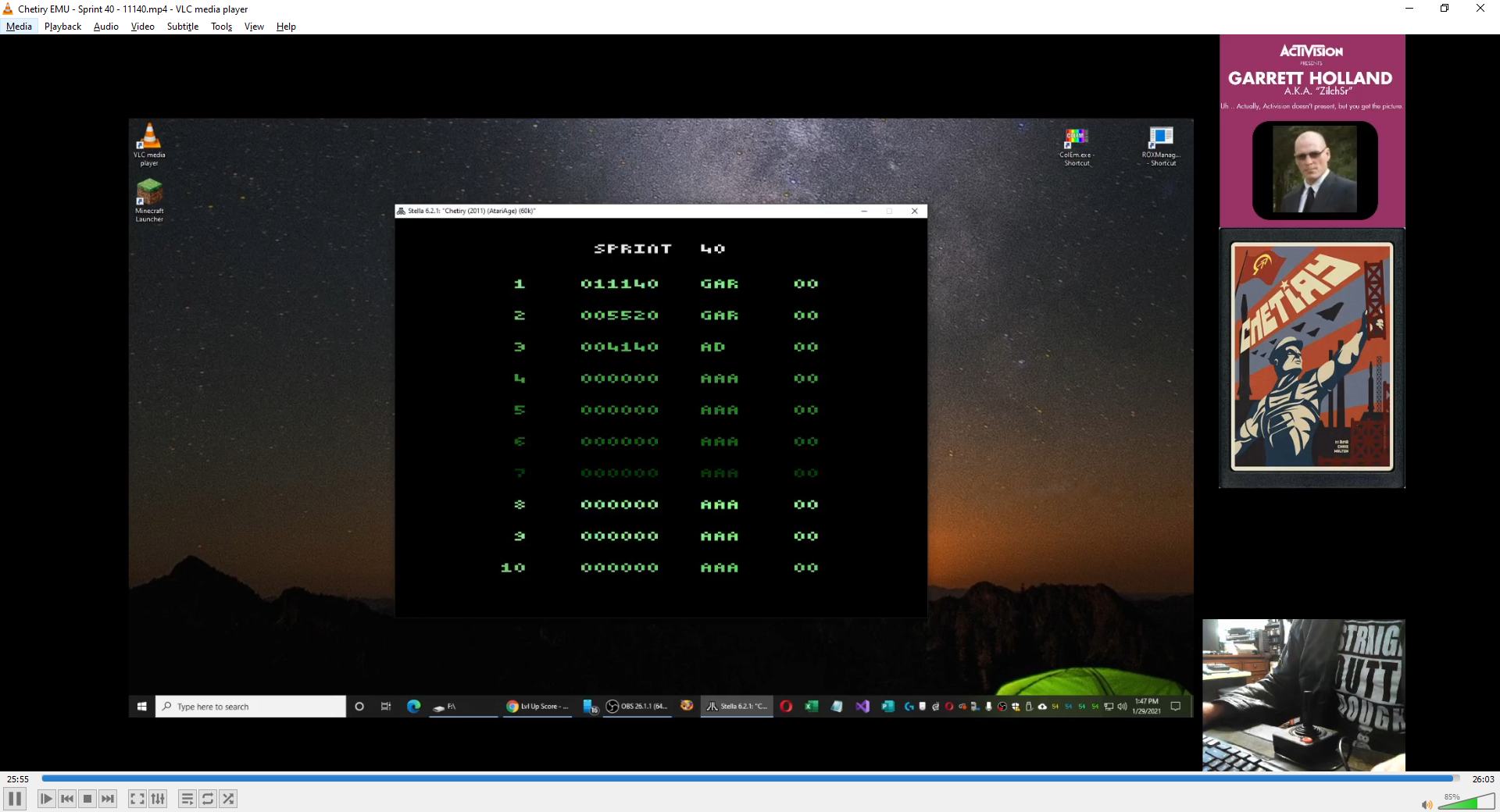Expand the Playback menu
Screen dimensions: 1500x812
pyautogui.click(x=62, y=27)
